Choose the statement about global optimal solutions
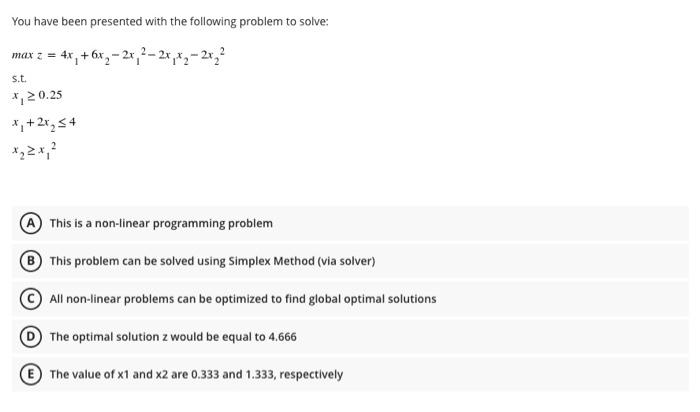Screen dimensions: 700x412 point(243,299)
